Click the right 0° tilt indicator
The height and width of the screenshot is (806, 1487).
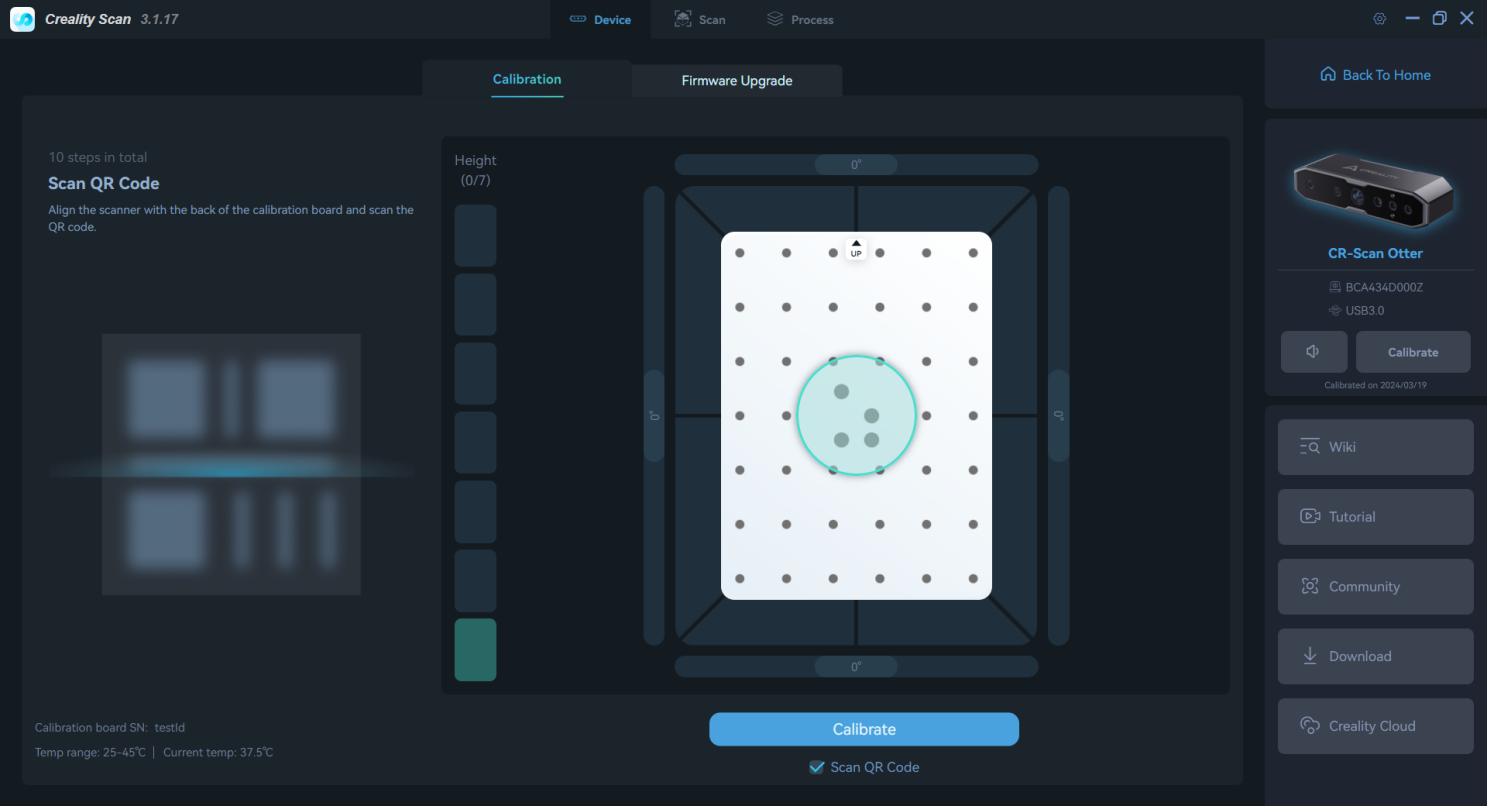pos(1059,415)
